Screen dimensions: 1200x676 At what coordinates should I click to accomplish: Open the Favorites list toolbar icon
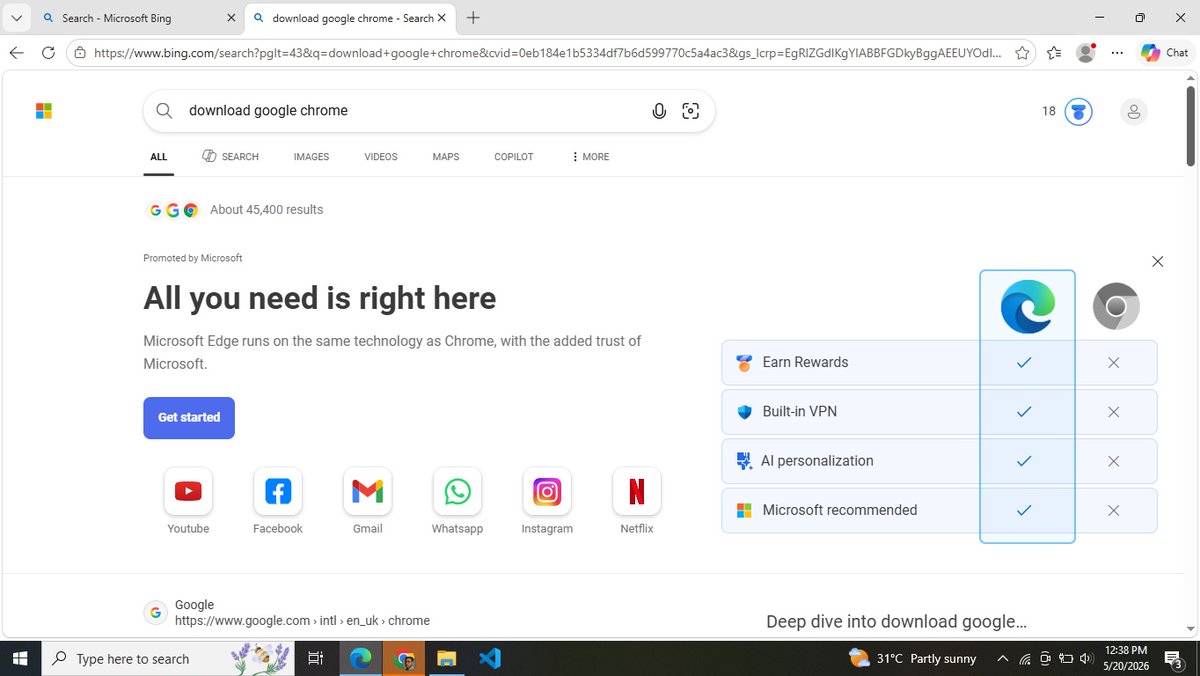click(1054, 53)
